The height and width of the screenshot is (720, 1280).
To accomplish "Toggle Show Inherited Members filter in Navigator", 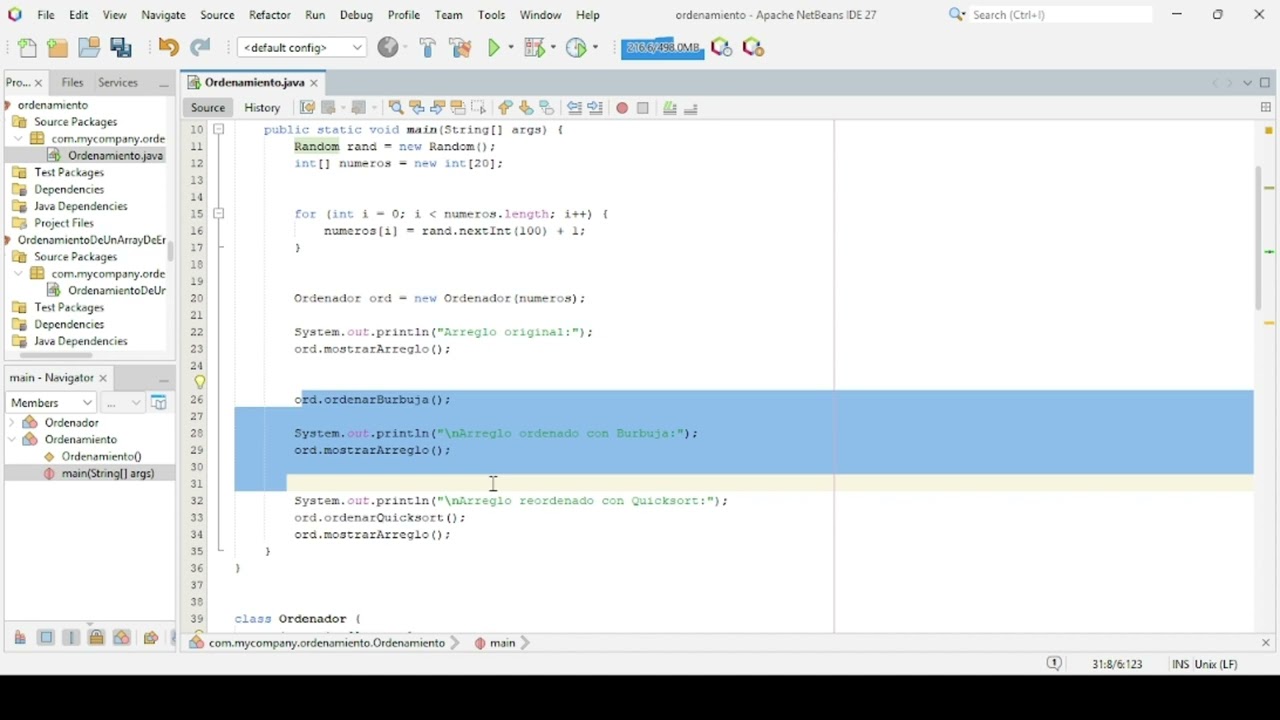I will [x=20, y=638].
